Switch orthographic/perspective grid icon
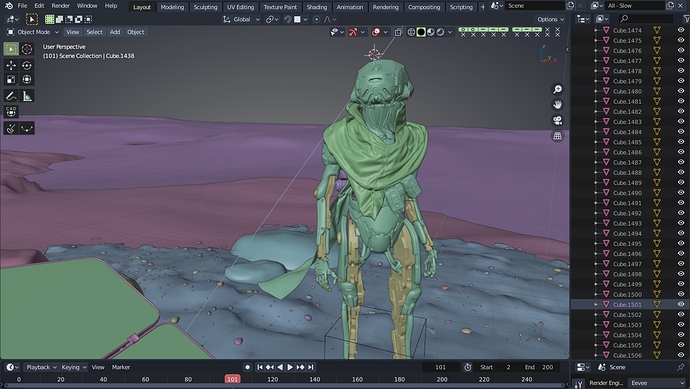This screenshot has width=690, height=389. click(x=557, y=136)
